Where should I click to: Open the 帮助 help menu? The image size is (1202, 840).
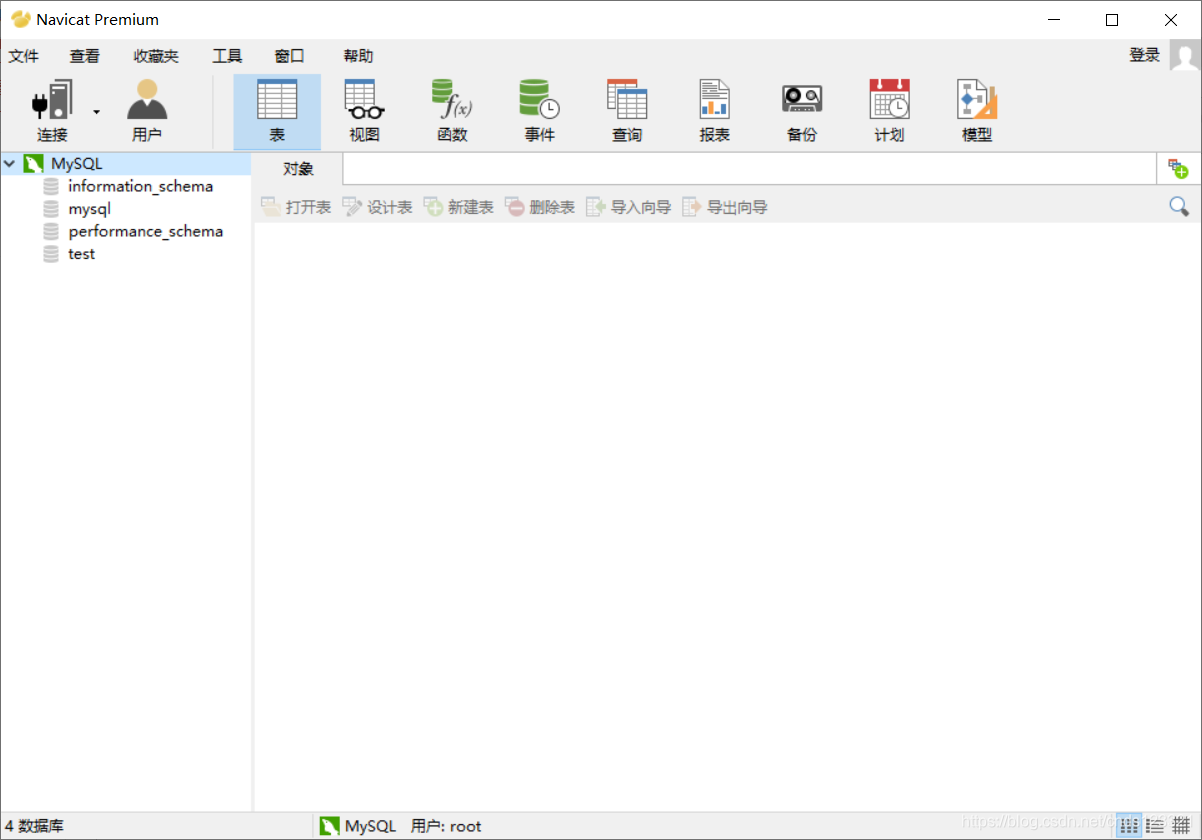point(358,56)
